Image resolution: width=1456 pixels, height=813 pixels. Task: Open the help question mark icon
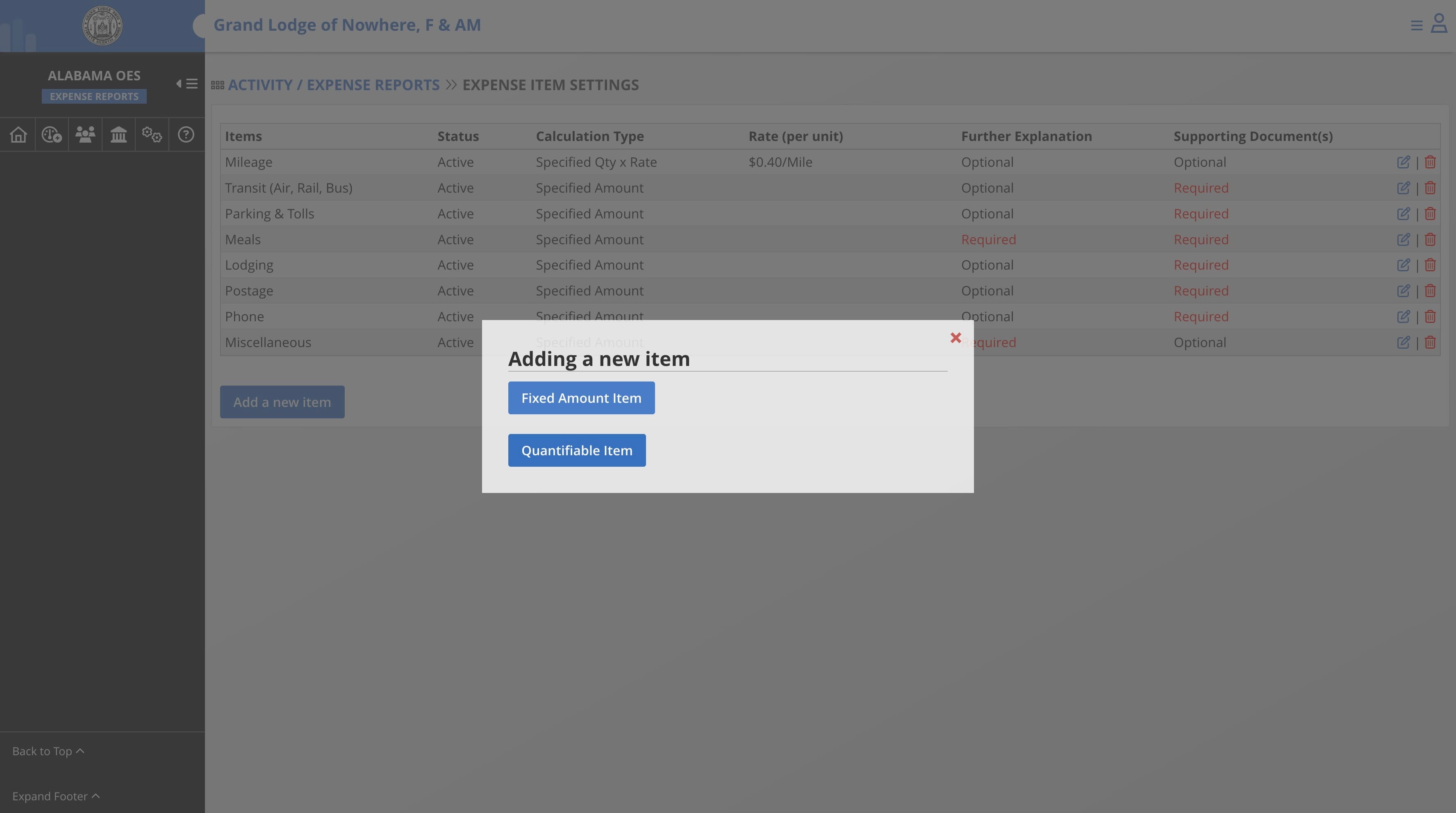click(186, 134)
